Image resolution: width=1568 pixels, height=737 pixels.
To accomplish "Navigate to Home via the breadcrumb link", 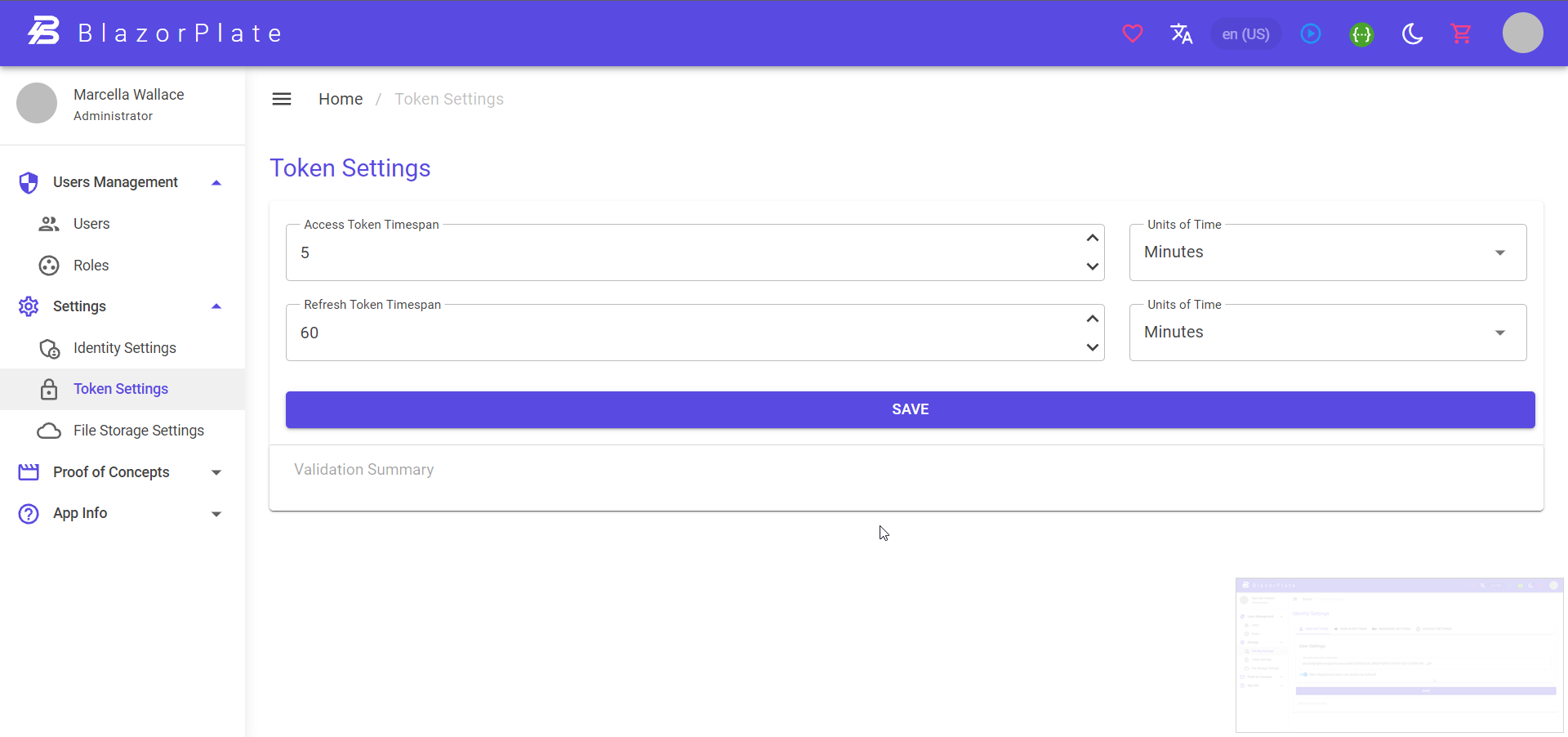I will (x=341, y=98).
